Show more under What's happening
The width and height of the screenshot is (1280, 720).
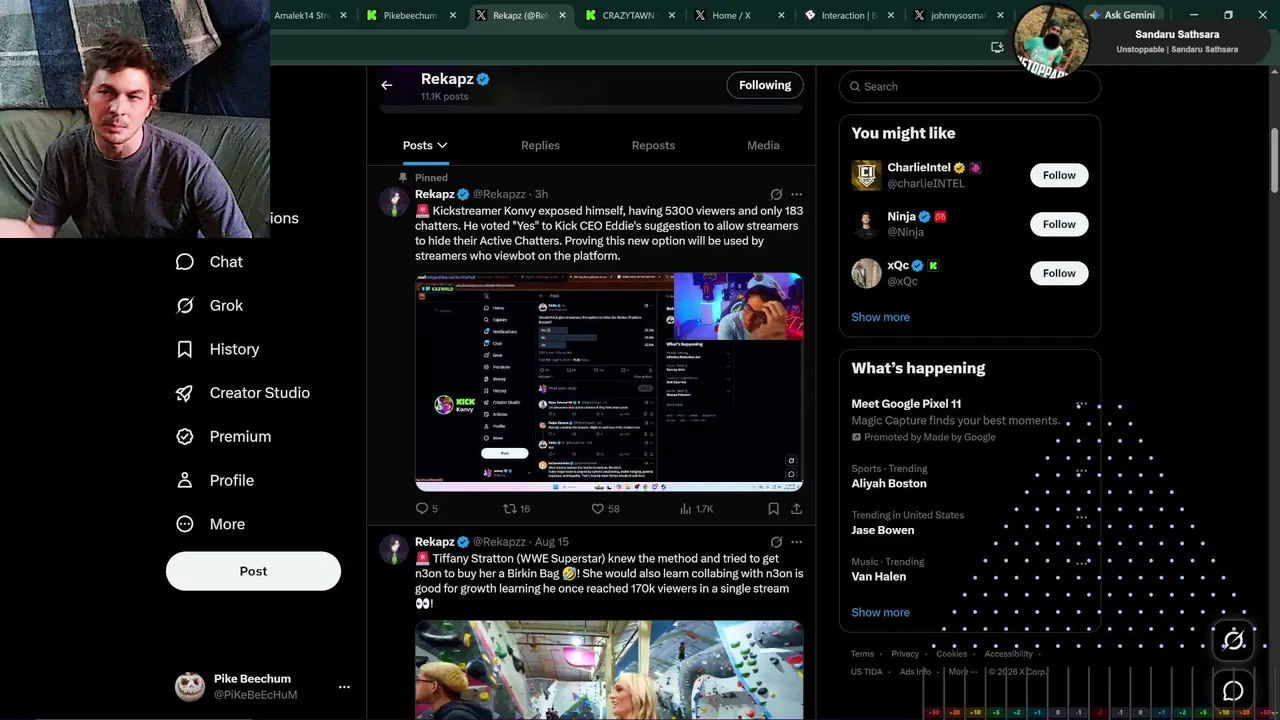click(880, 612)
